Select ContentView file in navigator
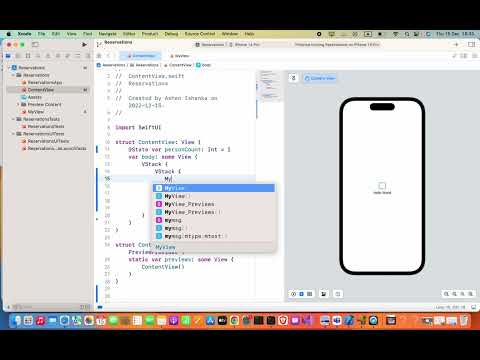The height and width of the screenshot is (360, 480). [47, 90]
